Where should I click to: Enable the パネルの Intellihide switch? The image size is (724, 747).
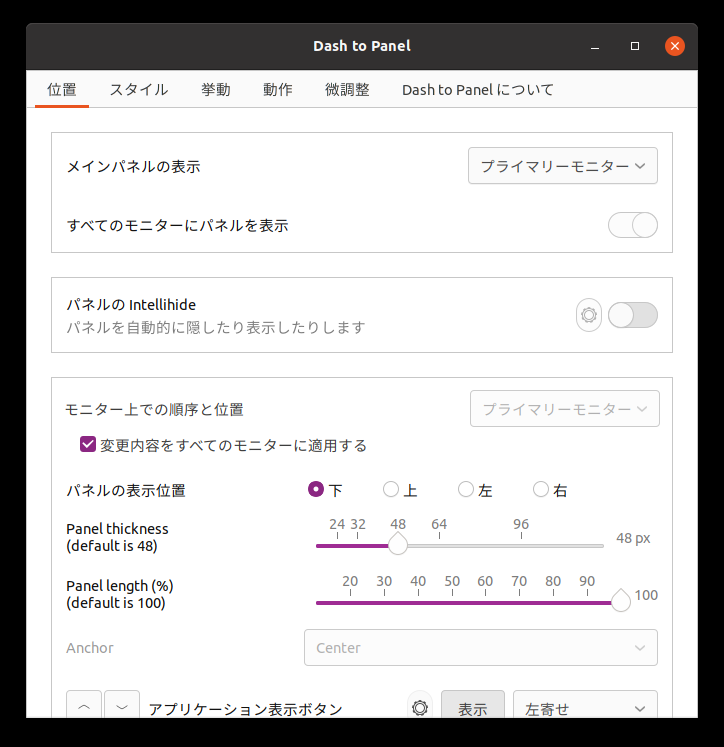tap(633, 315)
